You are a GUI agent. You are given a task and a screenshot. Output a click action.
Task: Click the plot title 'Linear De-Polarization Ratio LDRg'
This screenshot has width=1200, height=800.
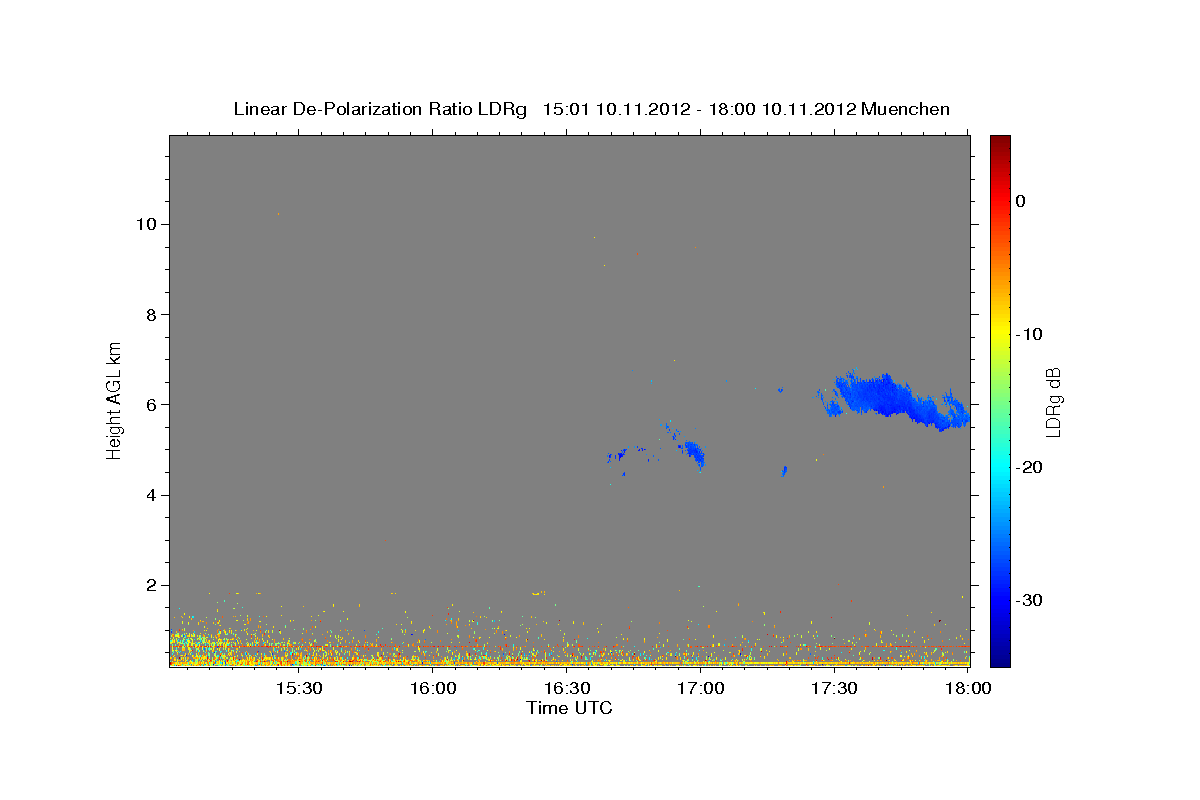[x=379, y=109]
